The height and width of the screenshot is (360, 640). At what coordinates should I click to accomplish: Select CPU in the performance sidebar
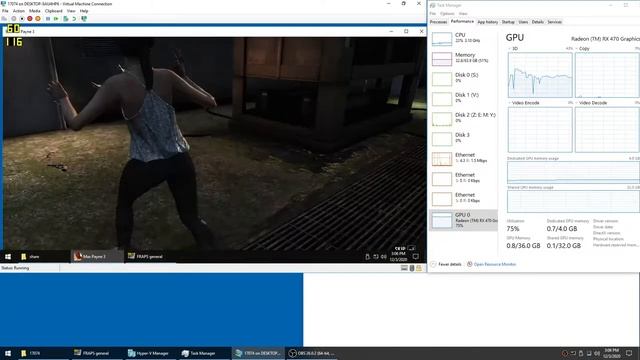pyautogui.click(x=463, y=39)
